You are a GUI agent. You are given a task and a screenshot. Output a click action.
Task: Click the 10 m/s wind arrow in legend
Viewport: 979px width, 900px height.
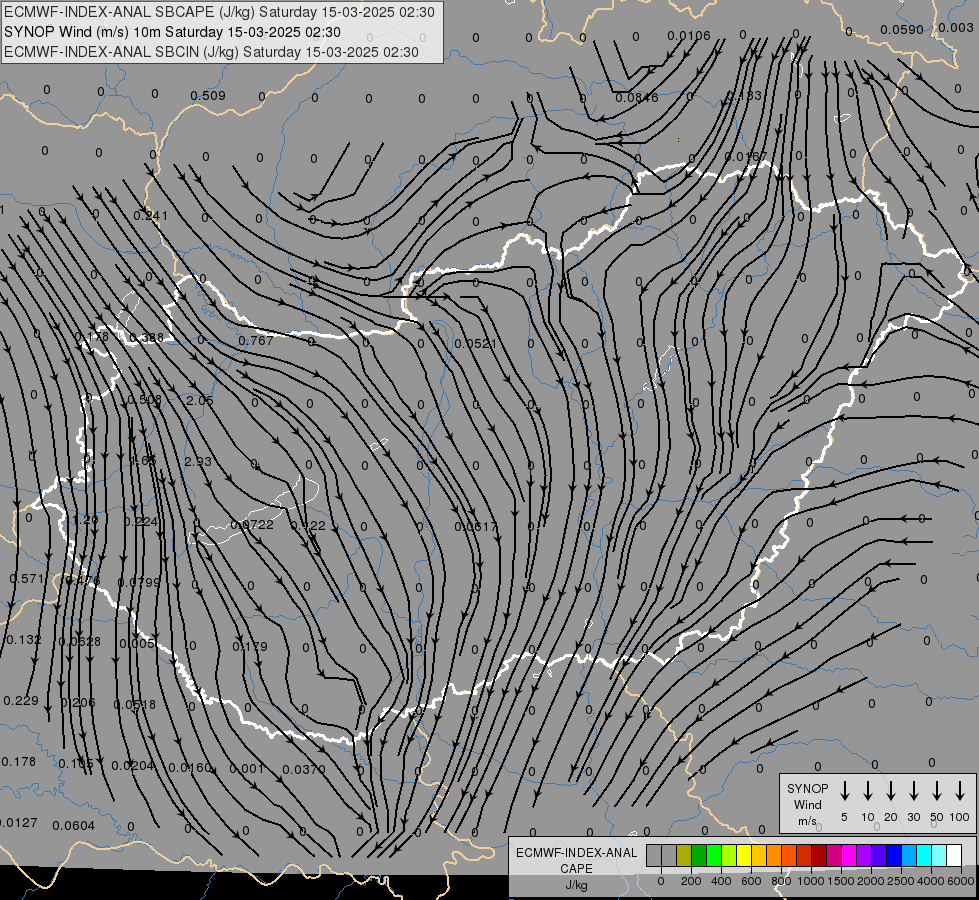coord(867,791)
